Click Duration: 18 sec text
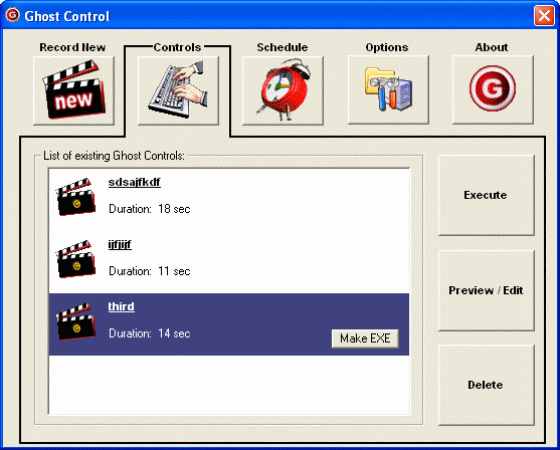The height and width of the screenshot is (450, 560). tap(149, 209)
